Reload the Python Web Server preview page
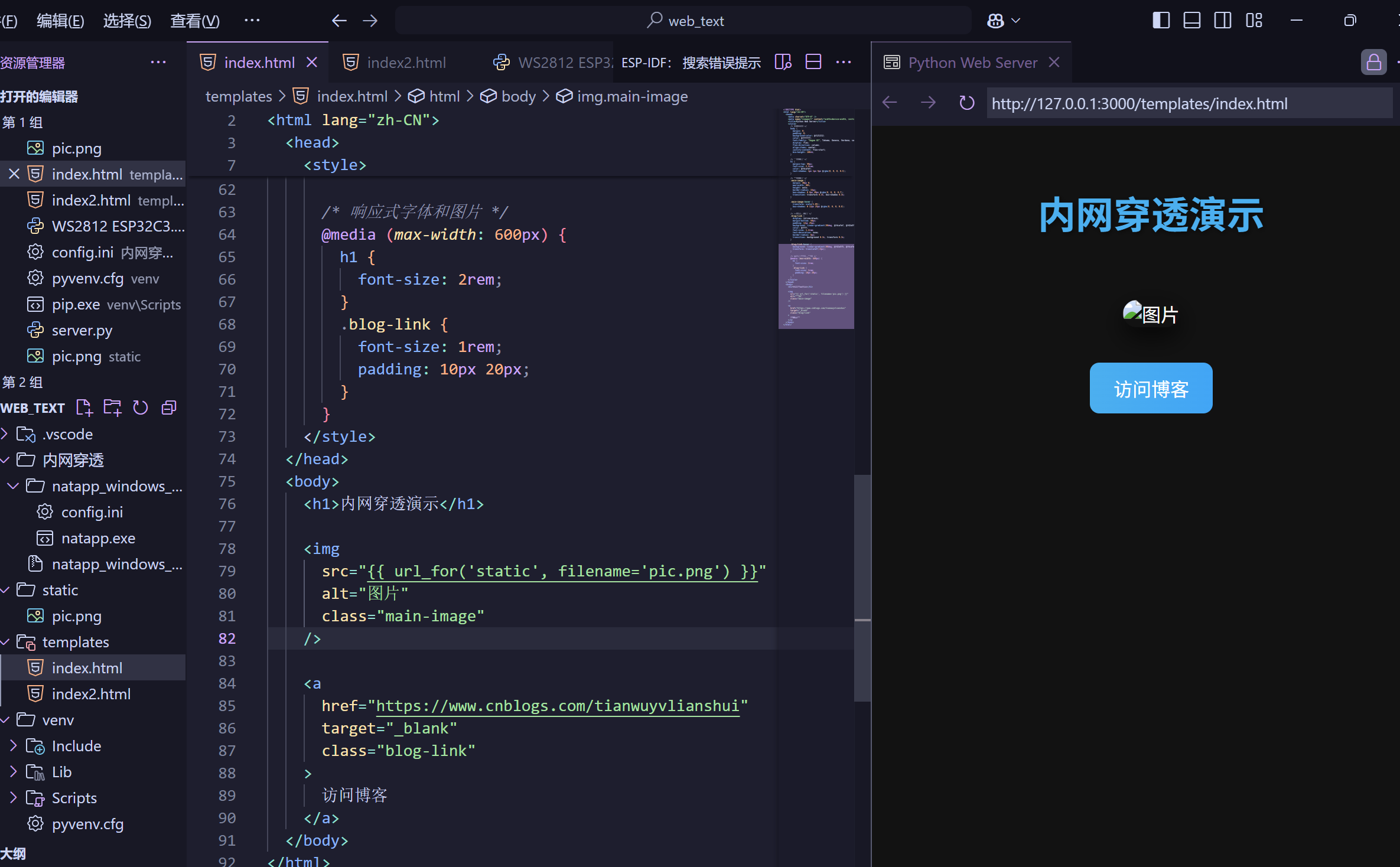 [966, 103]
